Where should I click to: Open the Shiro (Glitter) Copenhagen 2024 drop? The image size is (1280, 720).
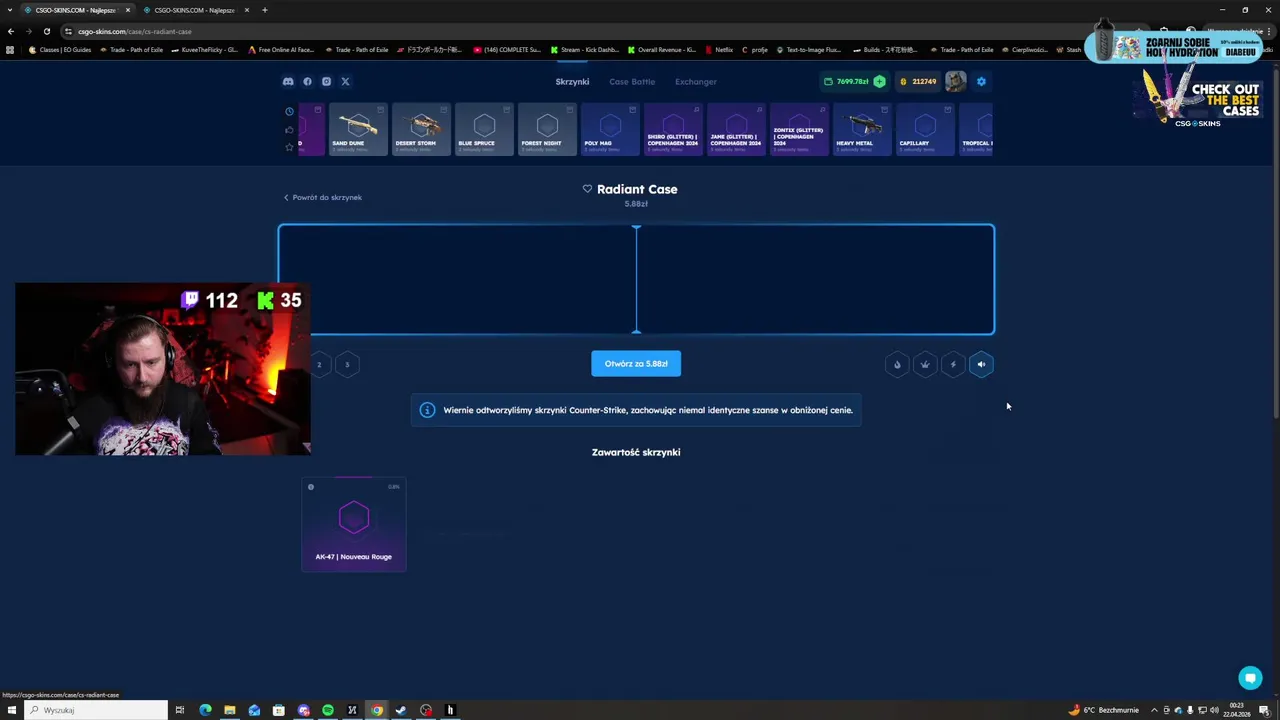[673, 129]
